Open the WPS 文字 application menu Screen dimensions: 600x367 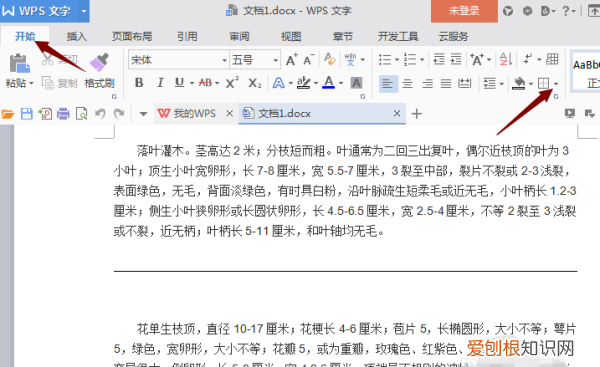[x=39, y=11]
